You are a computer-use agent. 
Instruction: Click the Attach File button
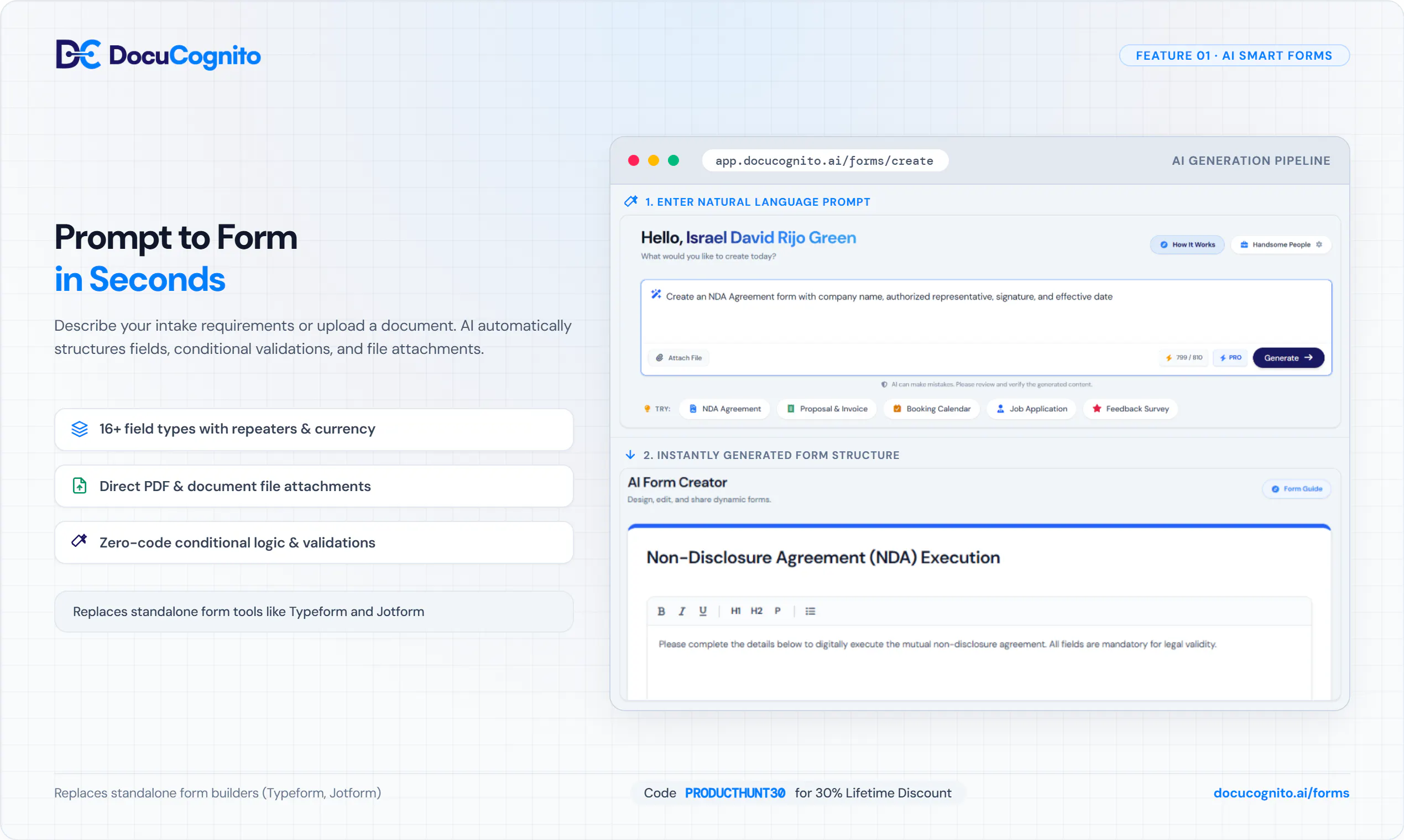point(678,358)
